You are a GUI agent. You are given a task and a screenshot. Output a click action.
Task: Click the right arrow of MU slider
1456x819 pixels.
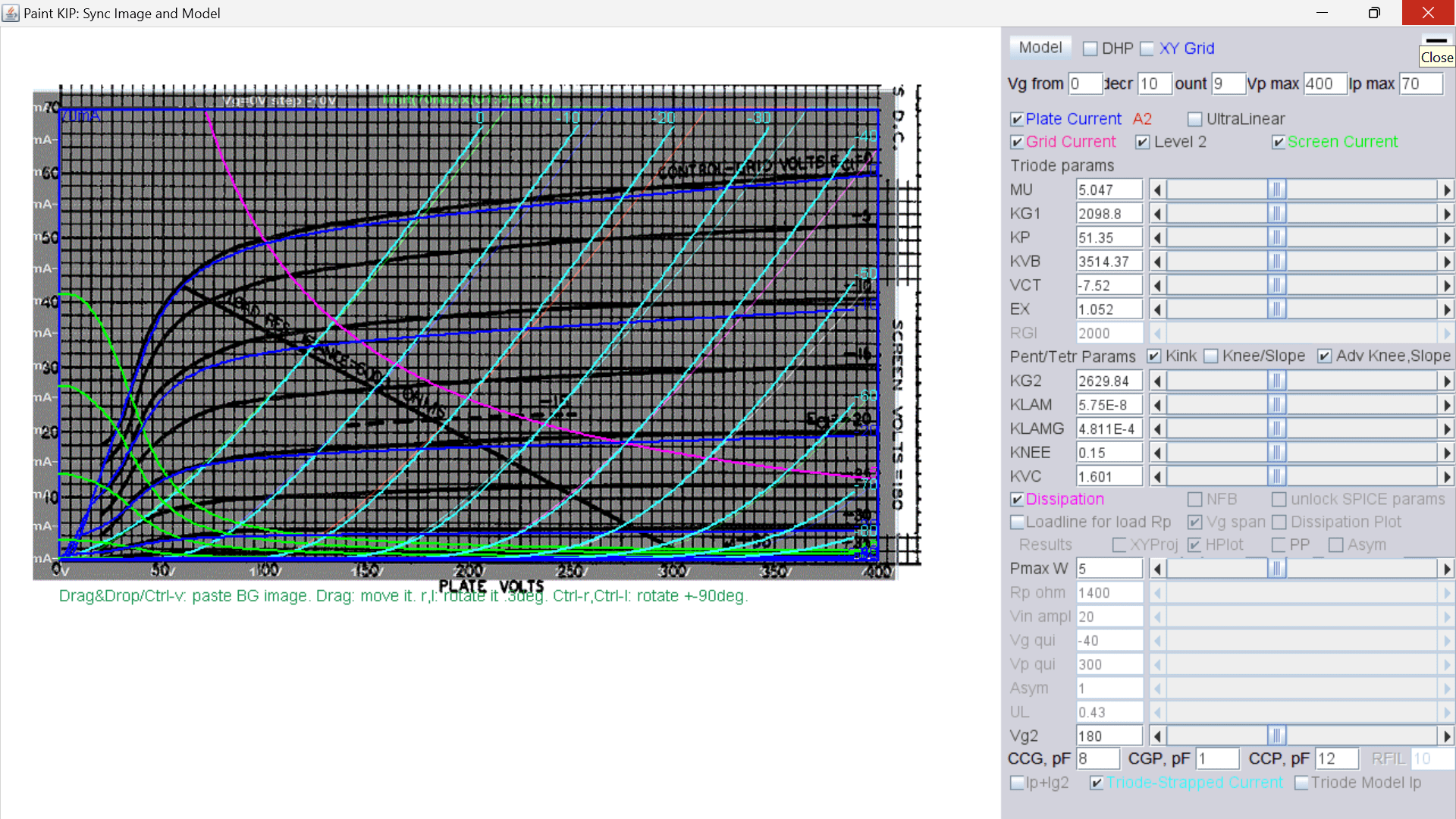pyautogui.click(x=1446, y=190)
